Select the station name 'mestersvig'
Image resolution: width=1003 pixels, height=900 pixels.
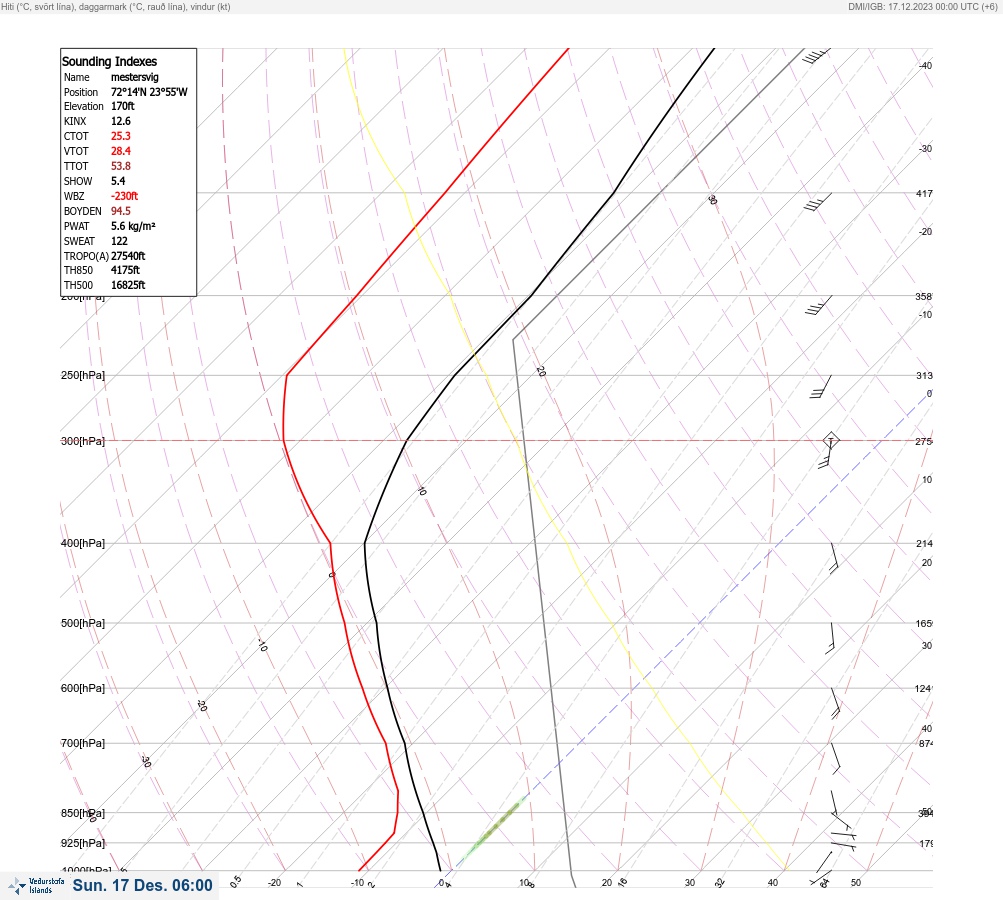134,77
